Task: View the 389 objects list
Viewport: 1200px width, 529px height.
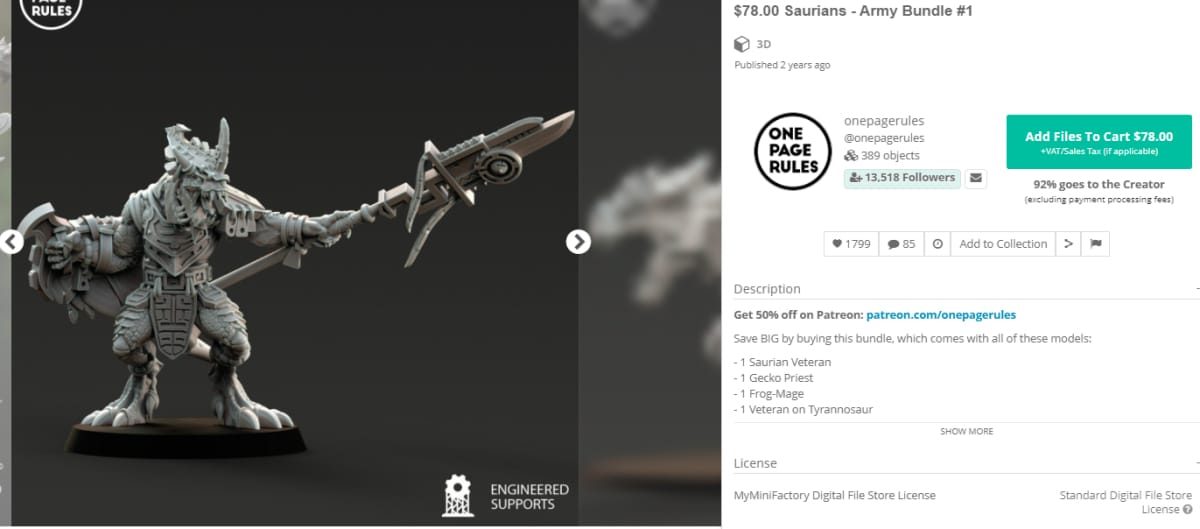Action: tap(882, 156)
